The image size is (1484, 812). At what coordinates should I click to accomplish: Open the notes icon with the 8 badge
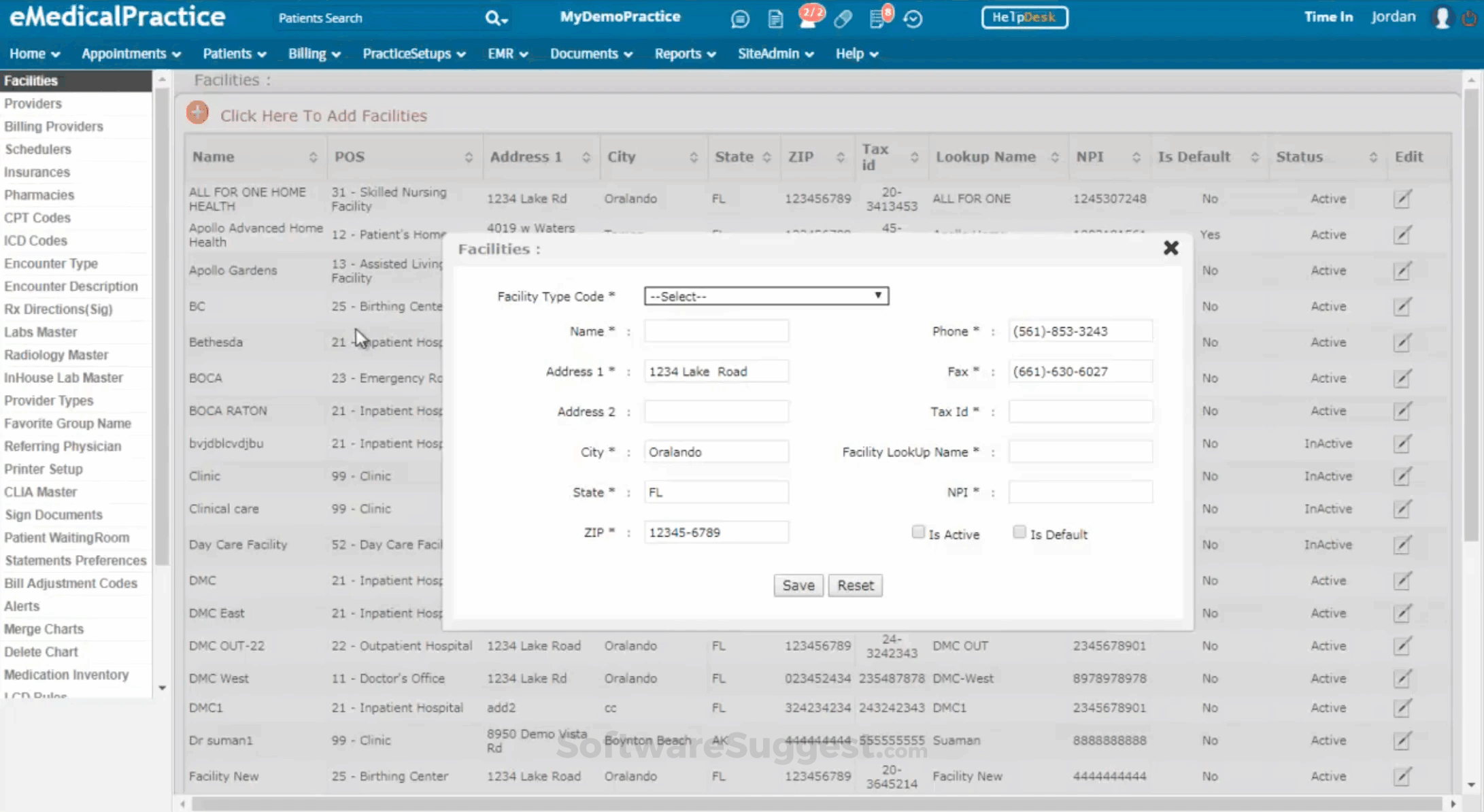(x=878, y=18)
